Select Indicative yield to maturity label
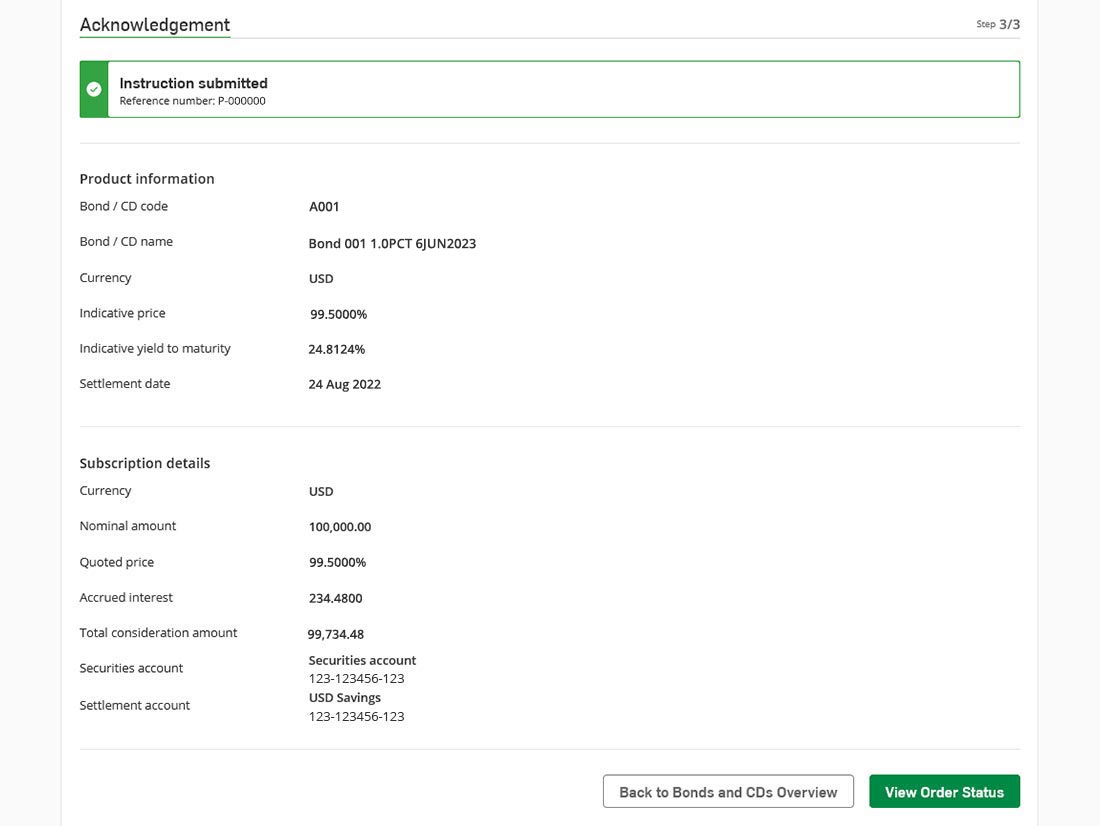This screenshot has height=826, width=1100. pos(155,348)
